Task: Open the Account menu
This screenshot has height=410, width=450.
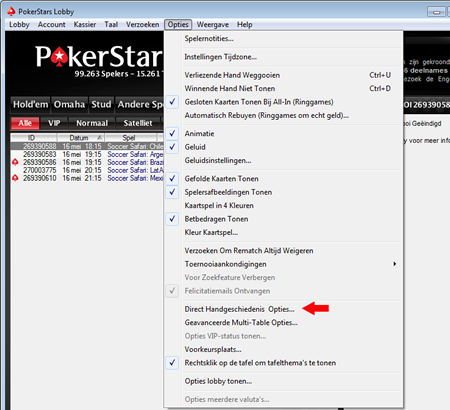Action: [52, 25]
